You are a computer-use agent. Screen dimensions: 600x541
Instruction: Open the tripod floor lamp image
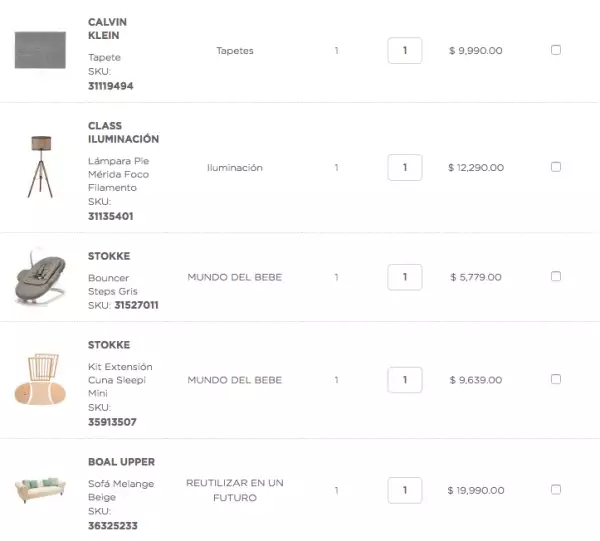(x=40, y=167)
